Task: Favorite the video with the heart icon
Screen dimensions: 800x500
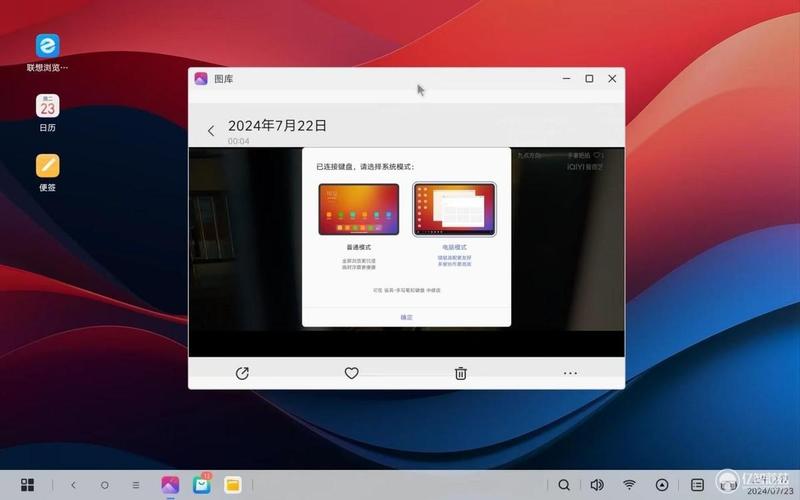Action: point(352,373)
